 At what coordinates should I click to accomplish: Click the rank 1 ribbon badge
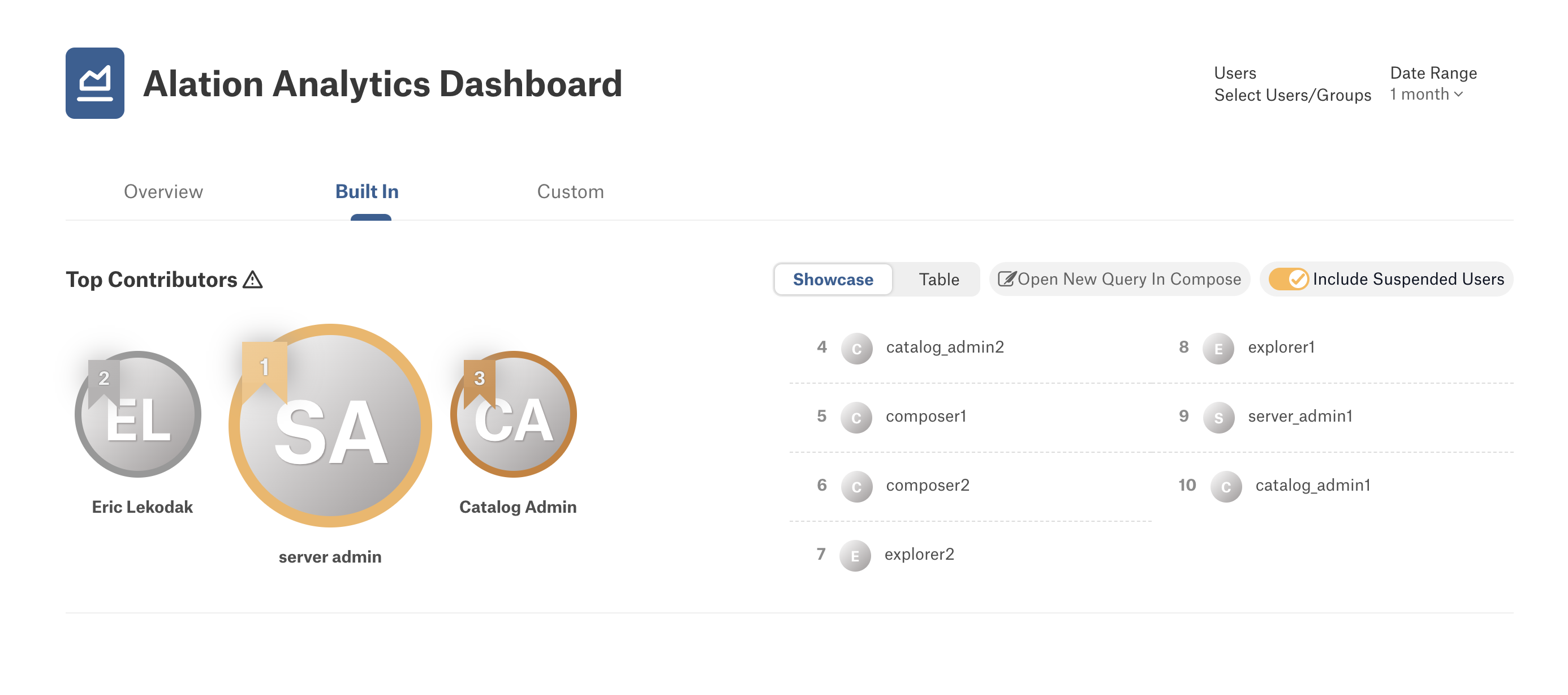[265, 372]
